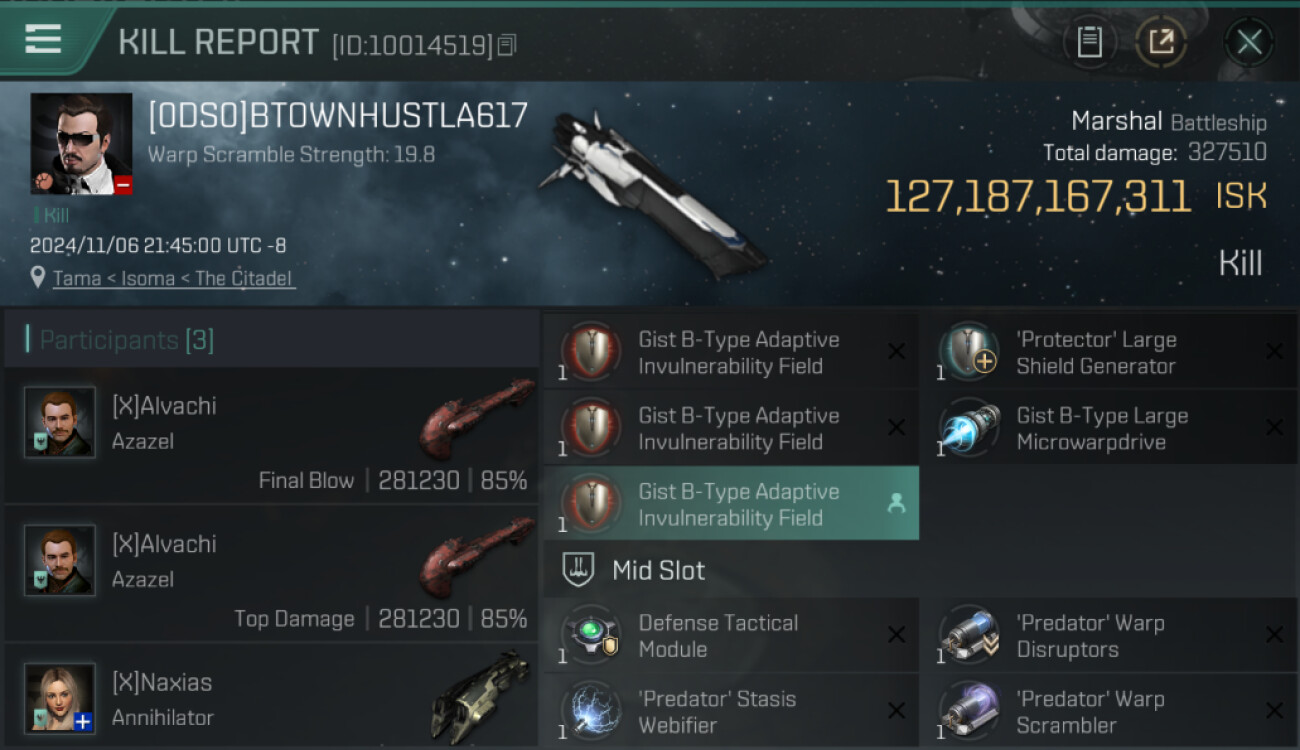The height and width of the screenshot is (750, 1300).
Task: Click 'Predator' Stasis Webifier icon
Action: tap(592, 711)
